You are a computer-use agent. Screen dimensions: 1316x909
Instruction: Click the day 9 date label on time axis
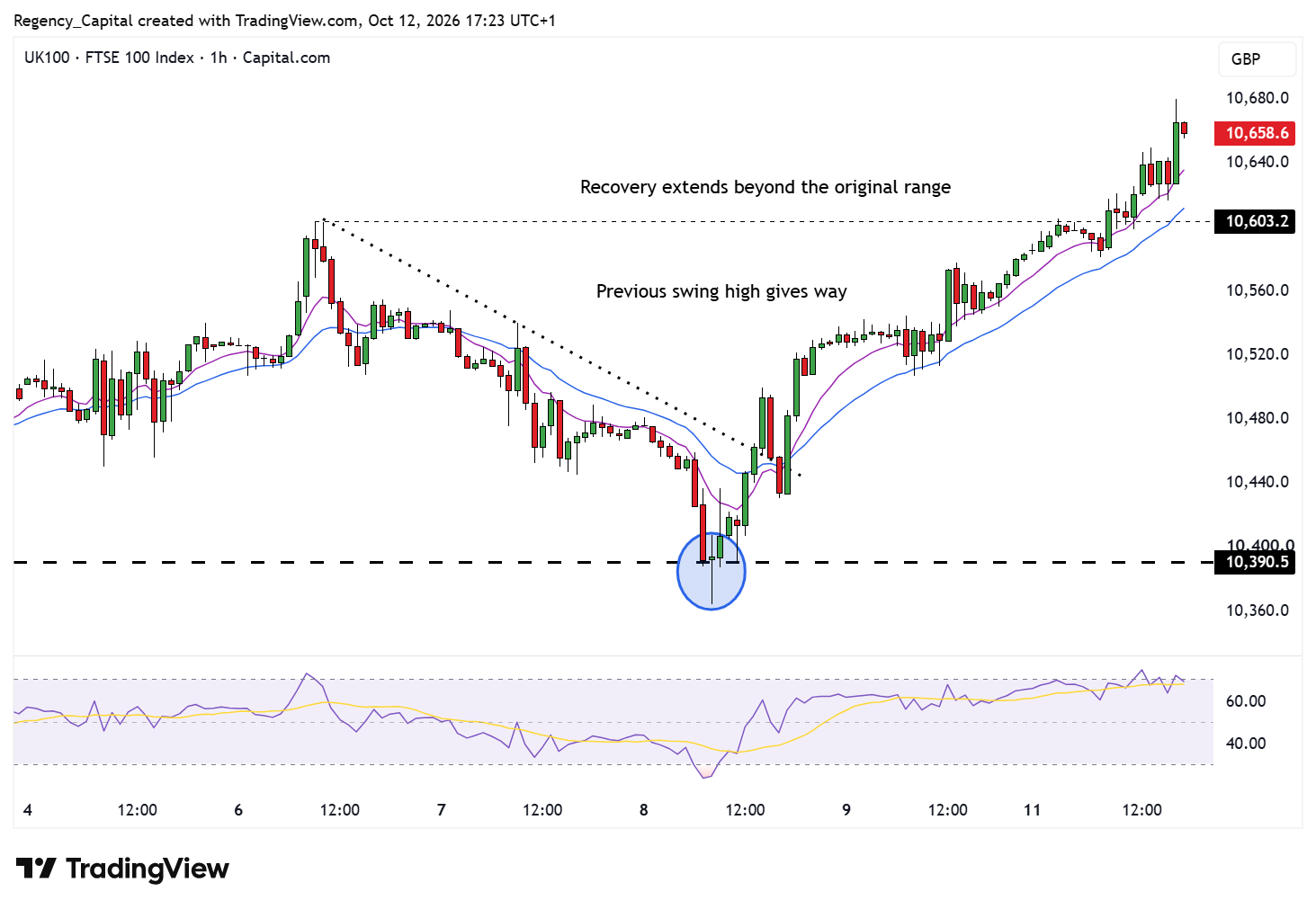pos(846,810)
